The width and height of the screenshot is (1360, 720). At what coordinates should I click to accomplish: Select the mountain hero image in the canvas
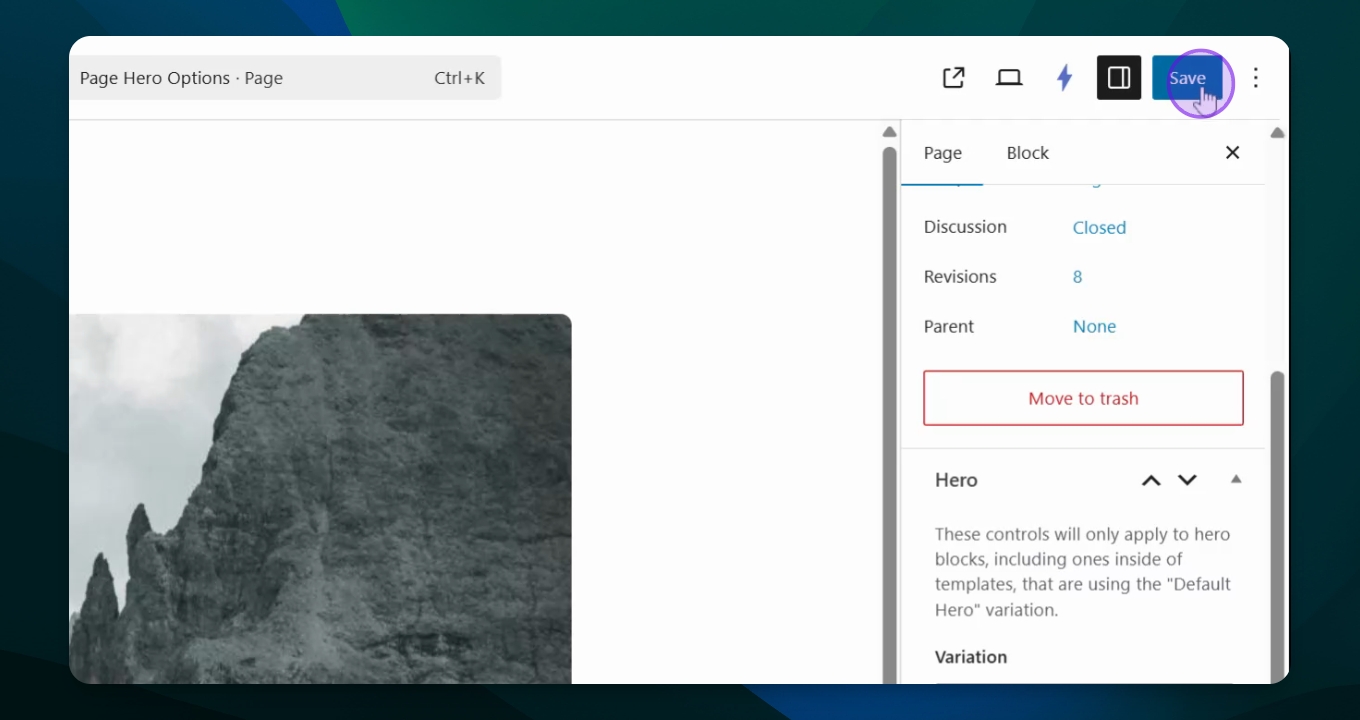click(320, 500)
